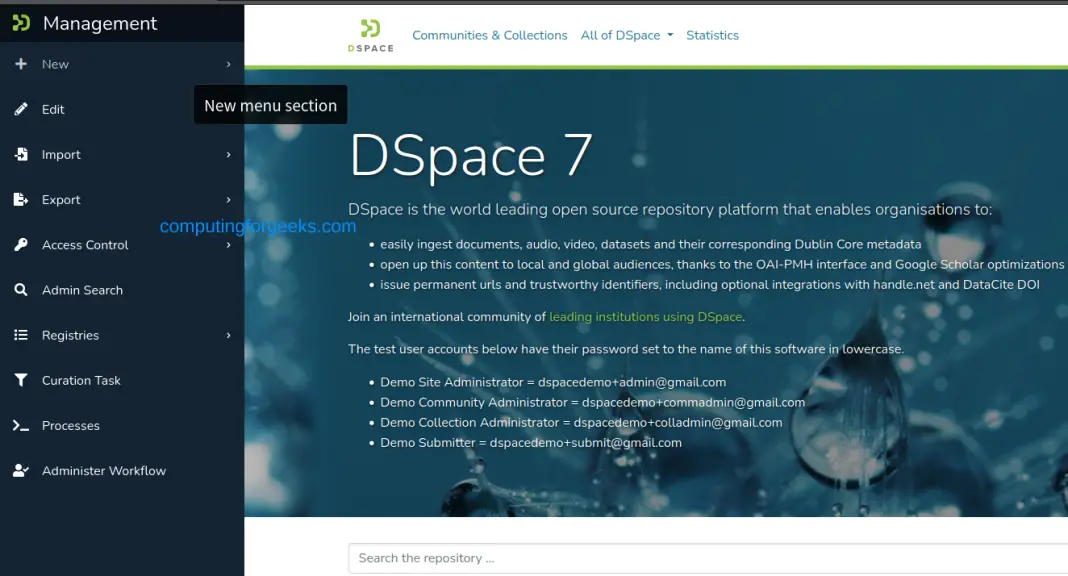This screenshot has height=576, width=1068.
Task: Select the Access Control wrench icon
Action: pyautogui.click(x=22, y=244)
